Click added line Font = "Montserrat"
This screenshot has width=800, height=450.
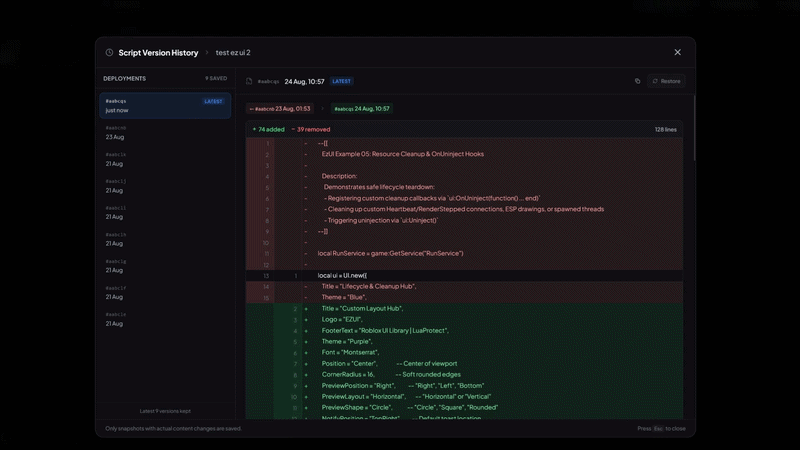[x=464, y=353]
